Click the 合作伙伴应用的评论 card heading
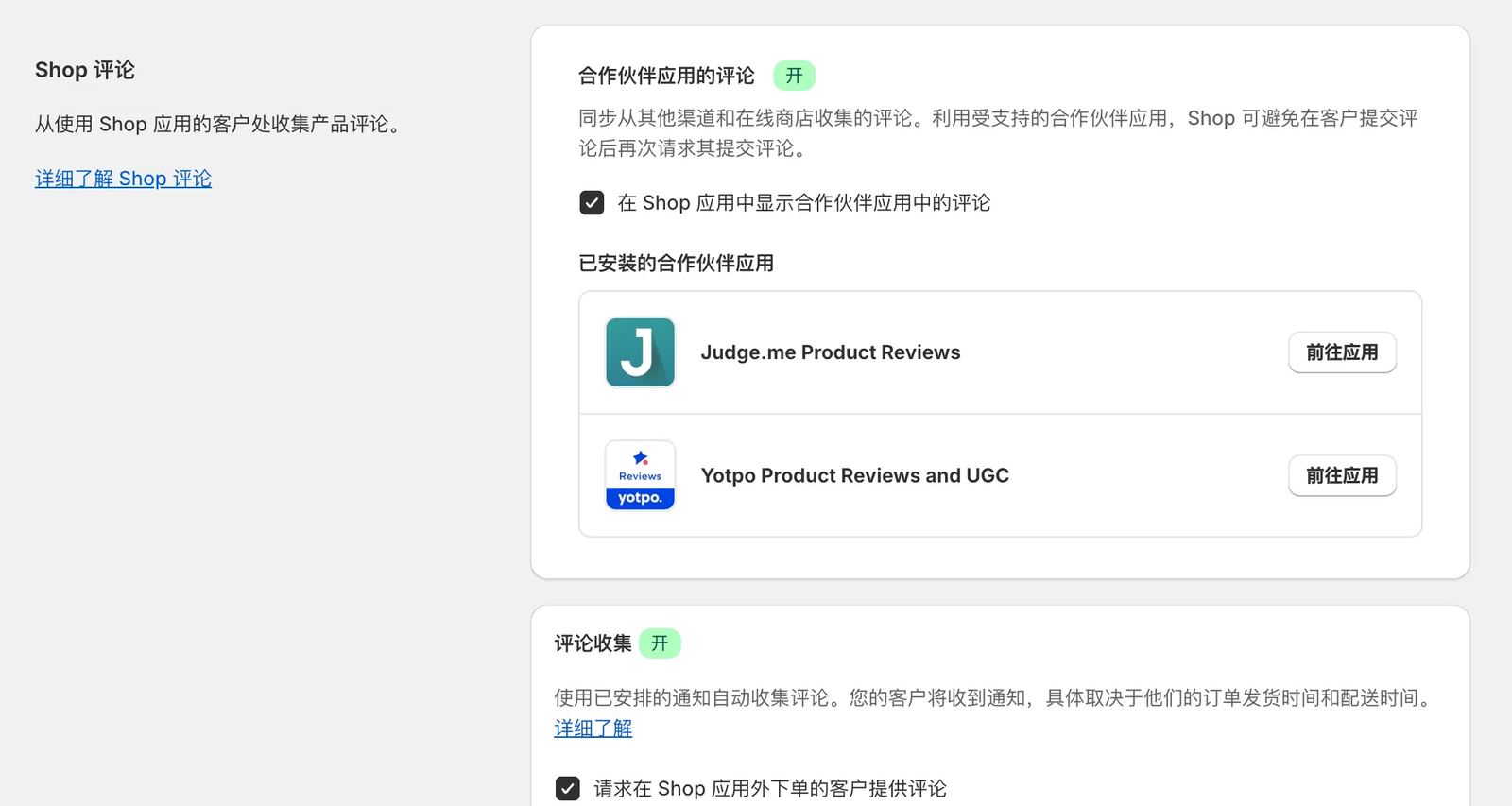This screenshot has height=806, width=1512. (x=666, y=76)
